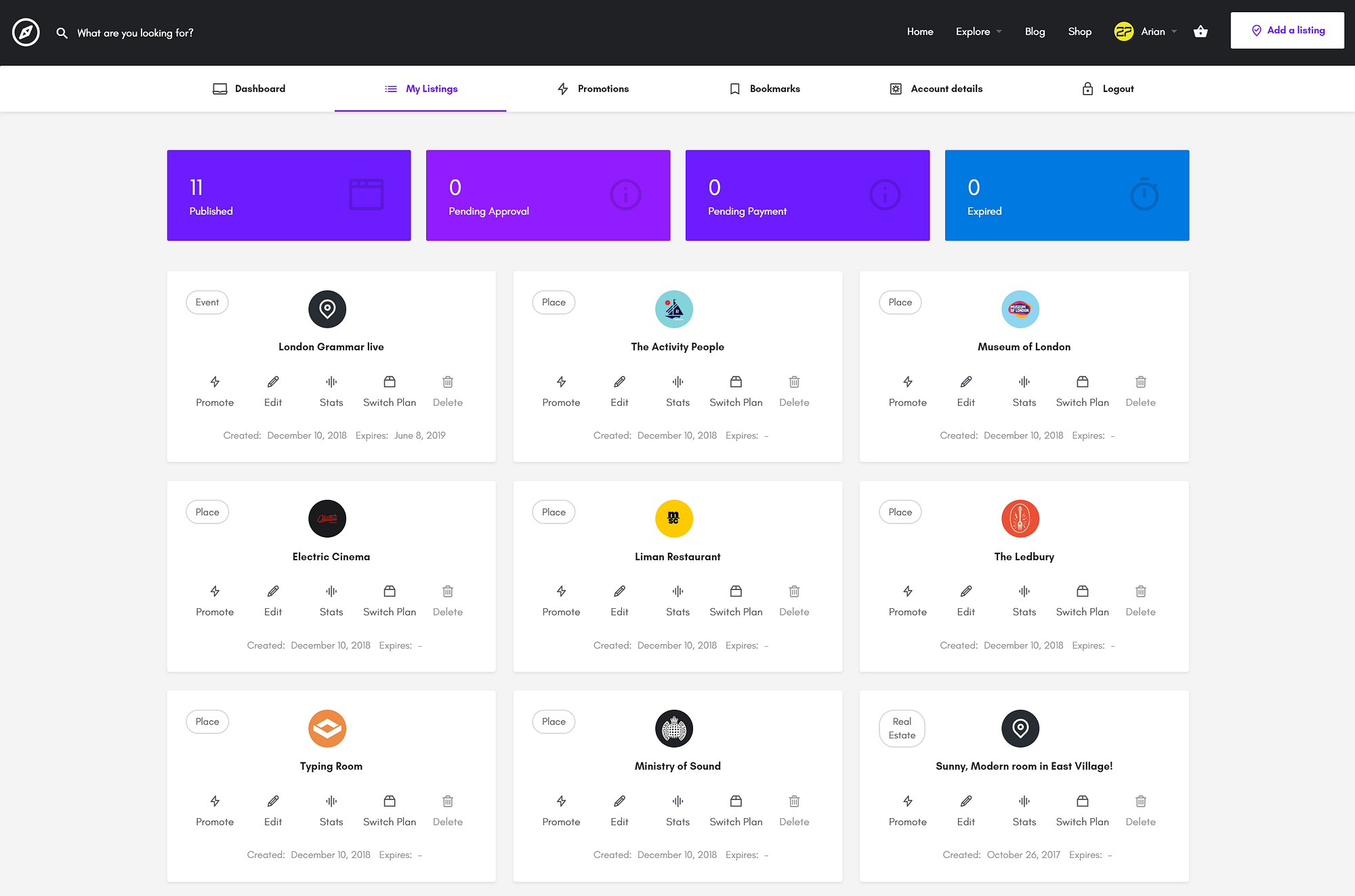Click Edit pencil for The Ledbury

pyautogui.click(x=966, y=591)
